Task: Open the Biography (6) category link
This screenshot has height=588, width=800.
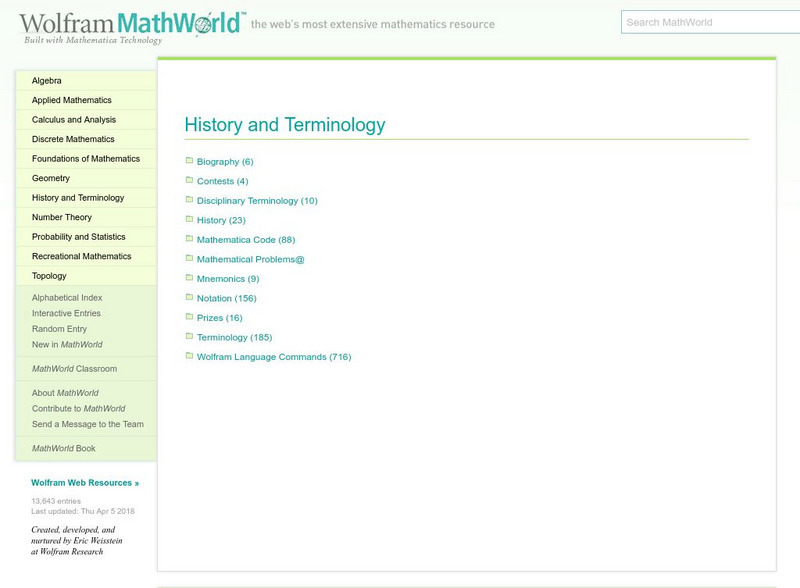Action: 225,162
